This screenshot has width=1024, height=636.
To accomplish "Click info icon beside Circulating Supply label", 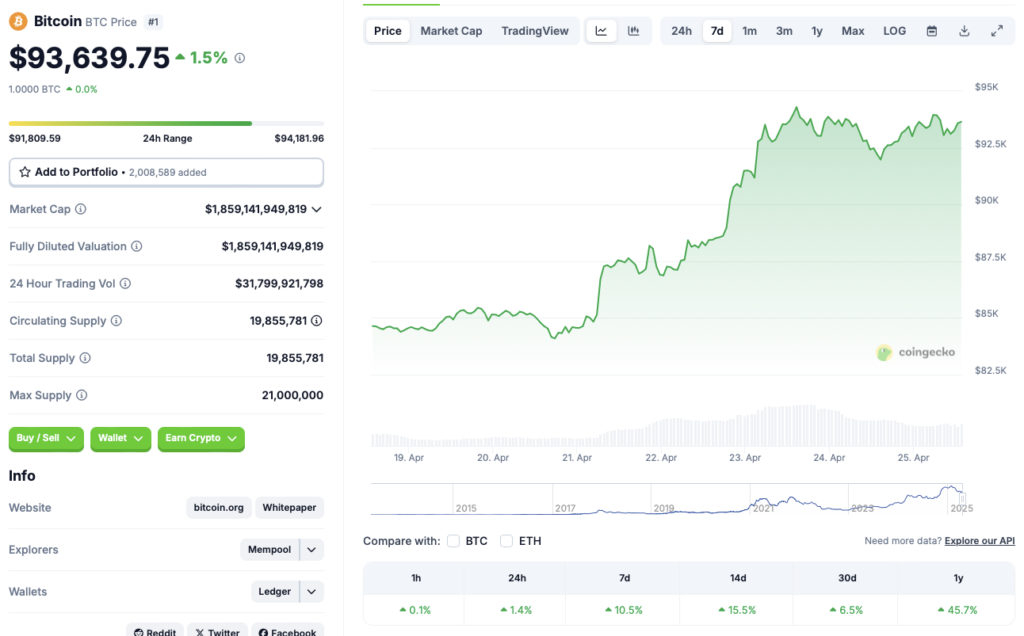I will [x=116, y=321].
